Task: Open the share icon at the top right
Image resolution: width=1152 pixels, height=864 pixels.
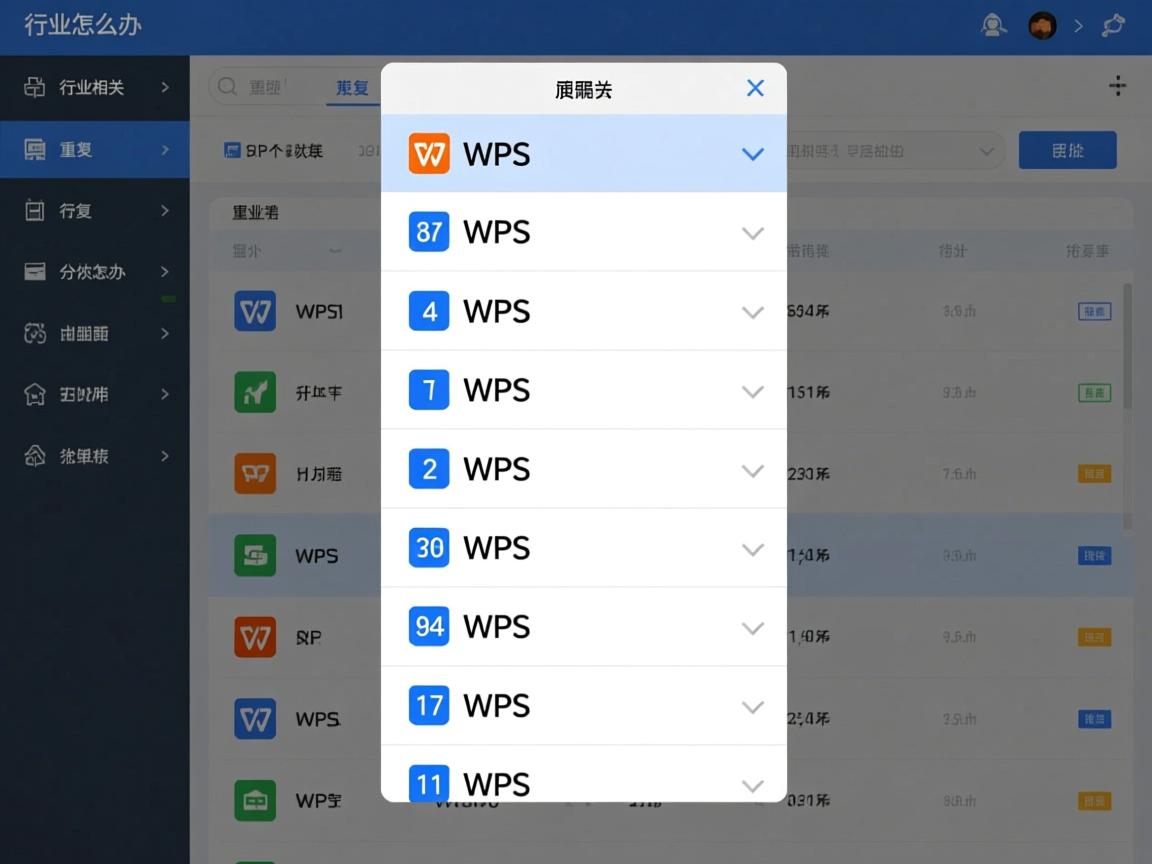Action: pyautogui.click(x=1113, y=25)
